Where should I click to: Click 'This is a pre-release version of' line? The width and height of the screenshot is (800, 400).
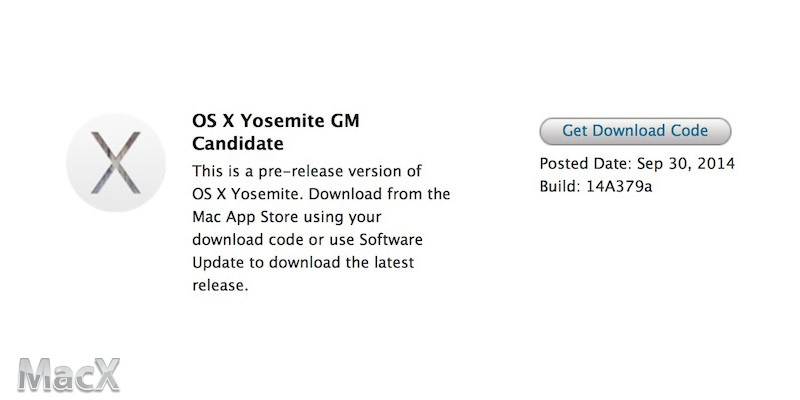307,171
